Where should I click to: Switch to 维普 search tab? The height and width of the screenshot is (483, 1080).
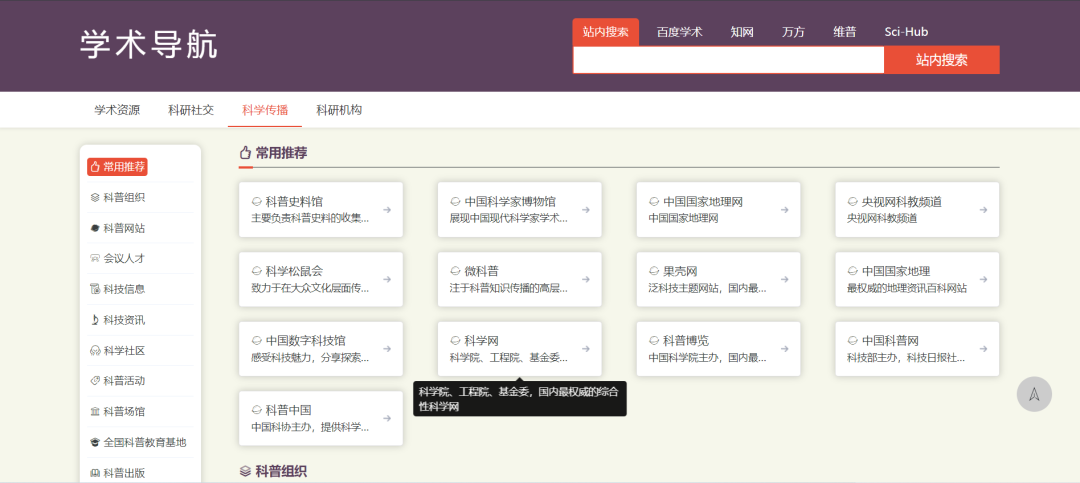point(844,32)
